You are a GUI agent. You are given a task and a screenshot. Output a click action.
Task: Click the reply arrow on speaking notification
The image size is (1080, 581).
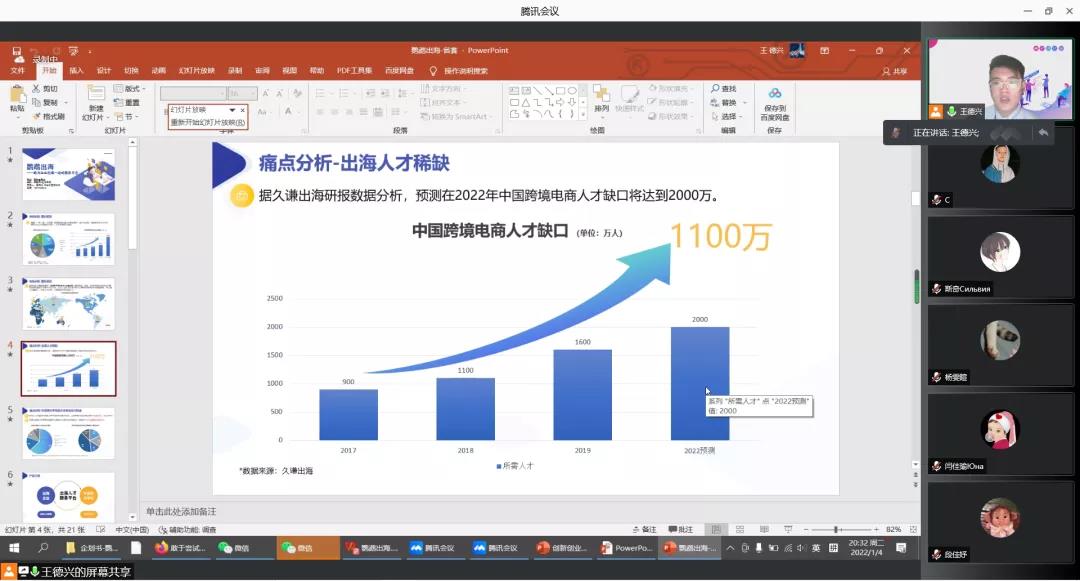(1043, 132)
